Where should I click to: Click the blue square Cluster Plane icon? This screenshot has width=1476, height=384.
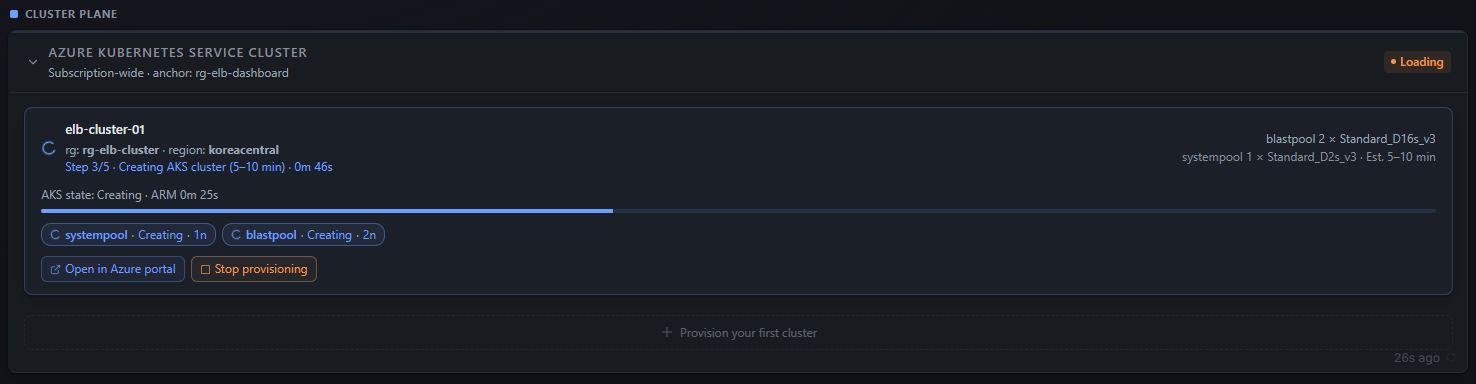pos(14,14)
